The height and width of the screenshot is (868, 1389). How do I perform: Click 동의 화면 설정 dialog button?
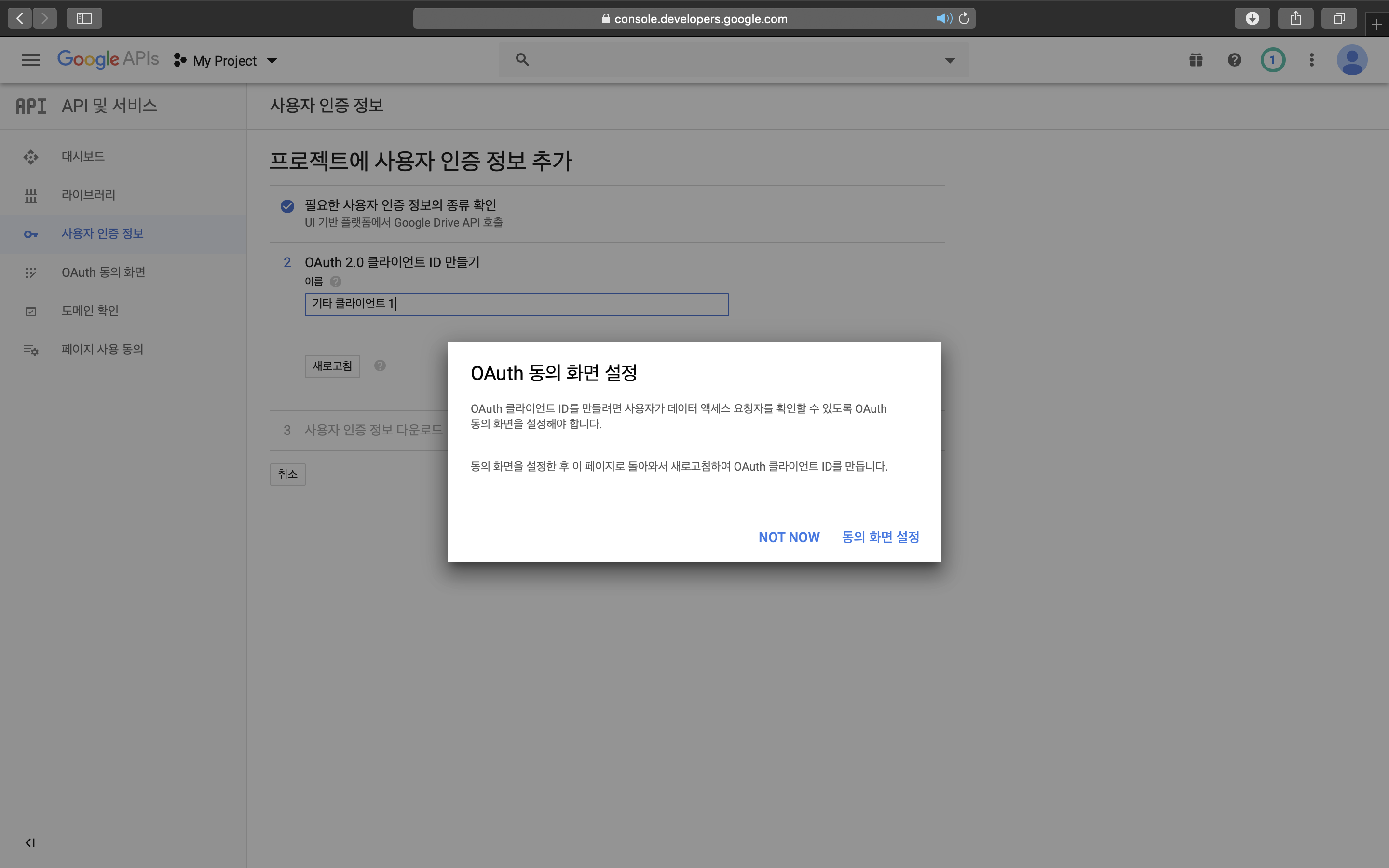click(x=881, y=537)
